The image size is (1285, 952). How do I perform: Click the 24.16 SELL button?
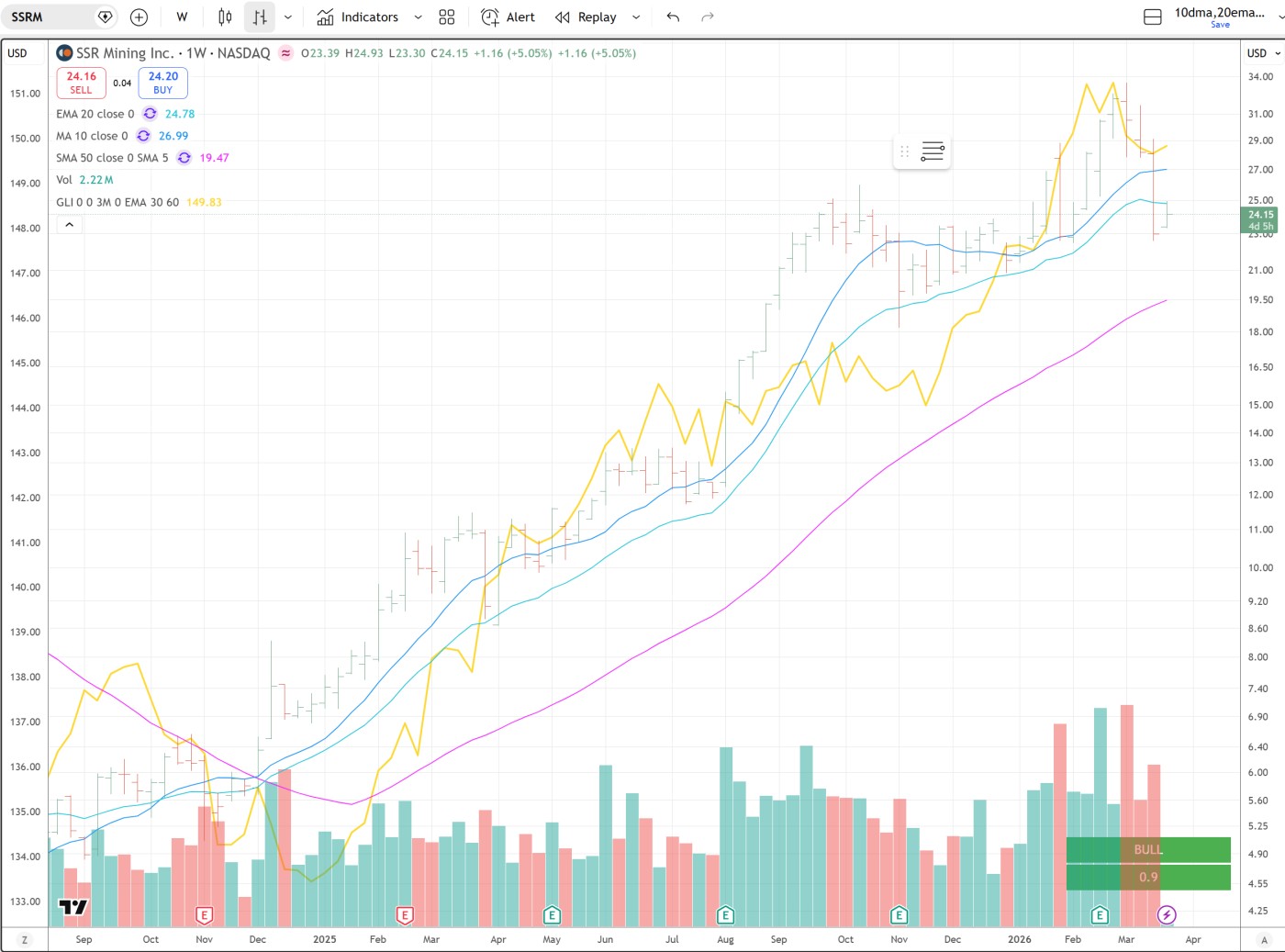81,83
